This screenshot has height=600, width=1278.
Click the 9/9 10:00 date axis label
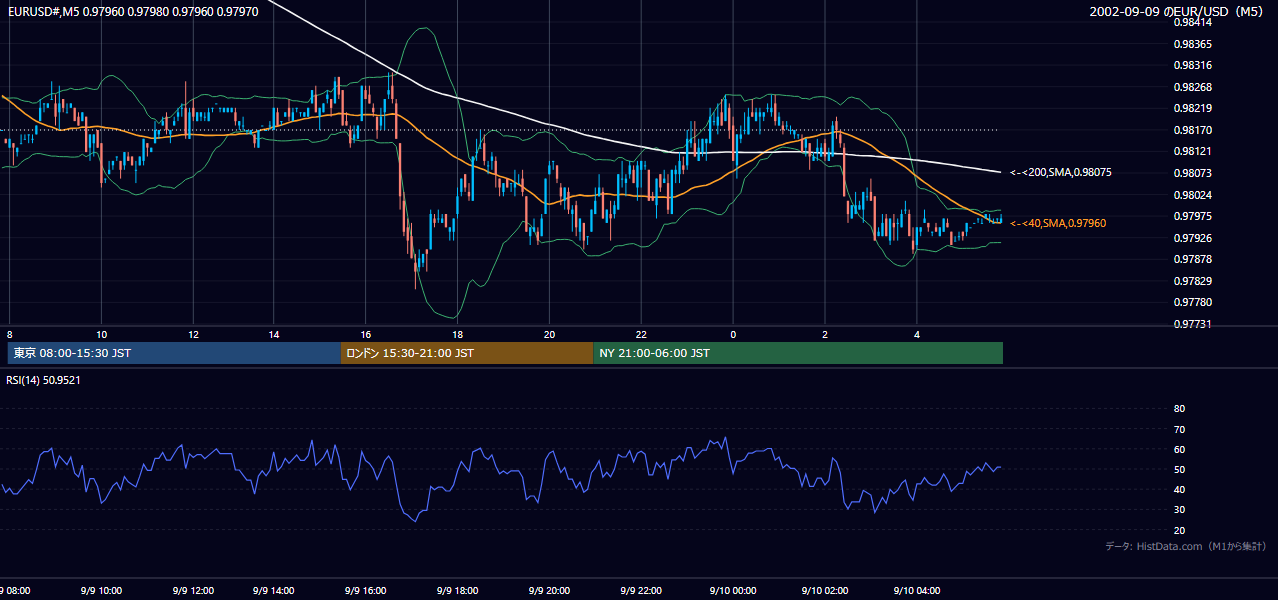(x=101, y=591)
